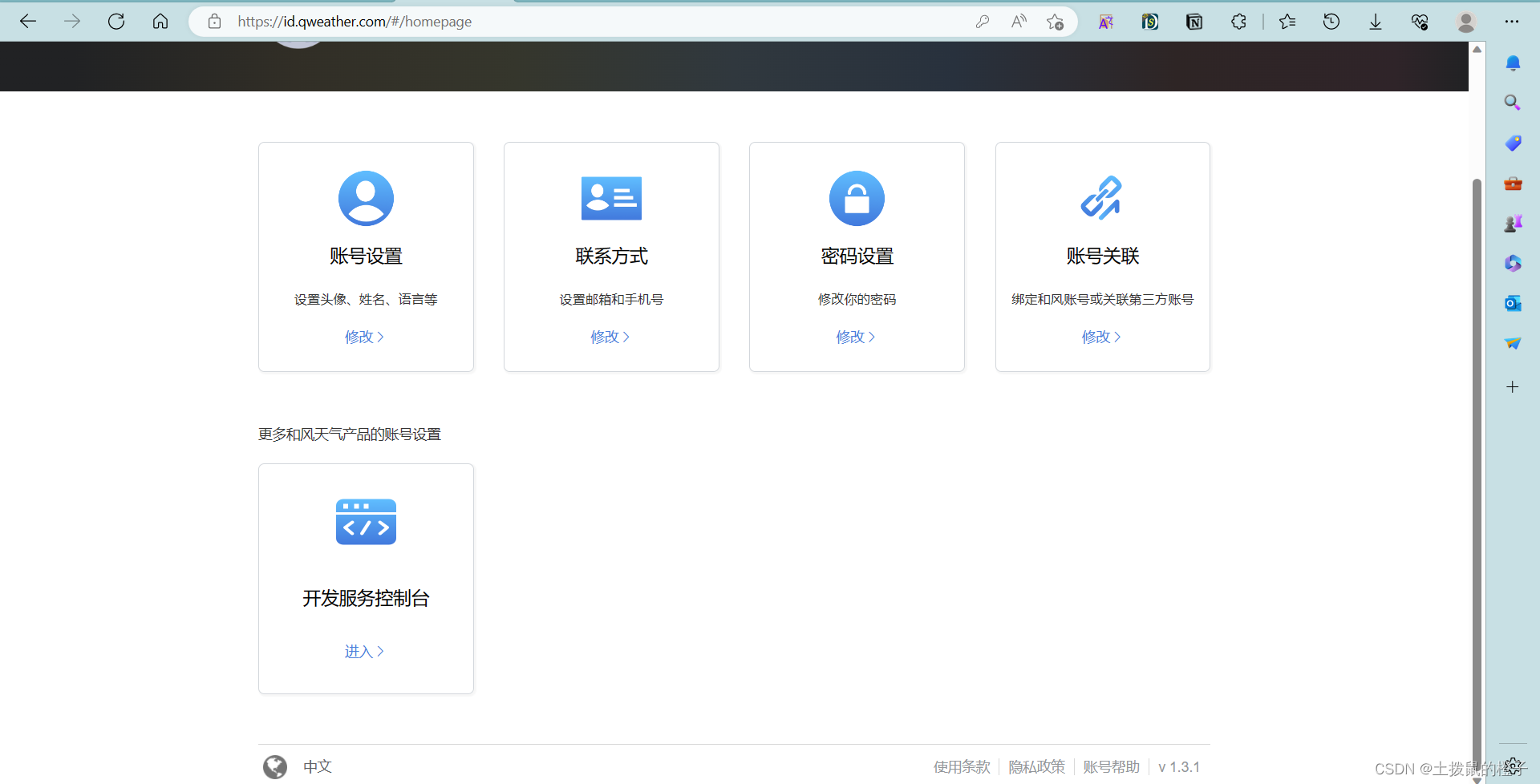Viewport: 1540px width, 784px height.
Task: Click the sidebar notification bell icon
Action: 1513,63
